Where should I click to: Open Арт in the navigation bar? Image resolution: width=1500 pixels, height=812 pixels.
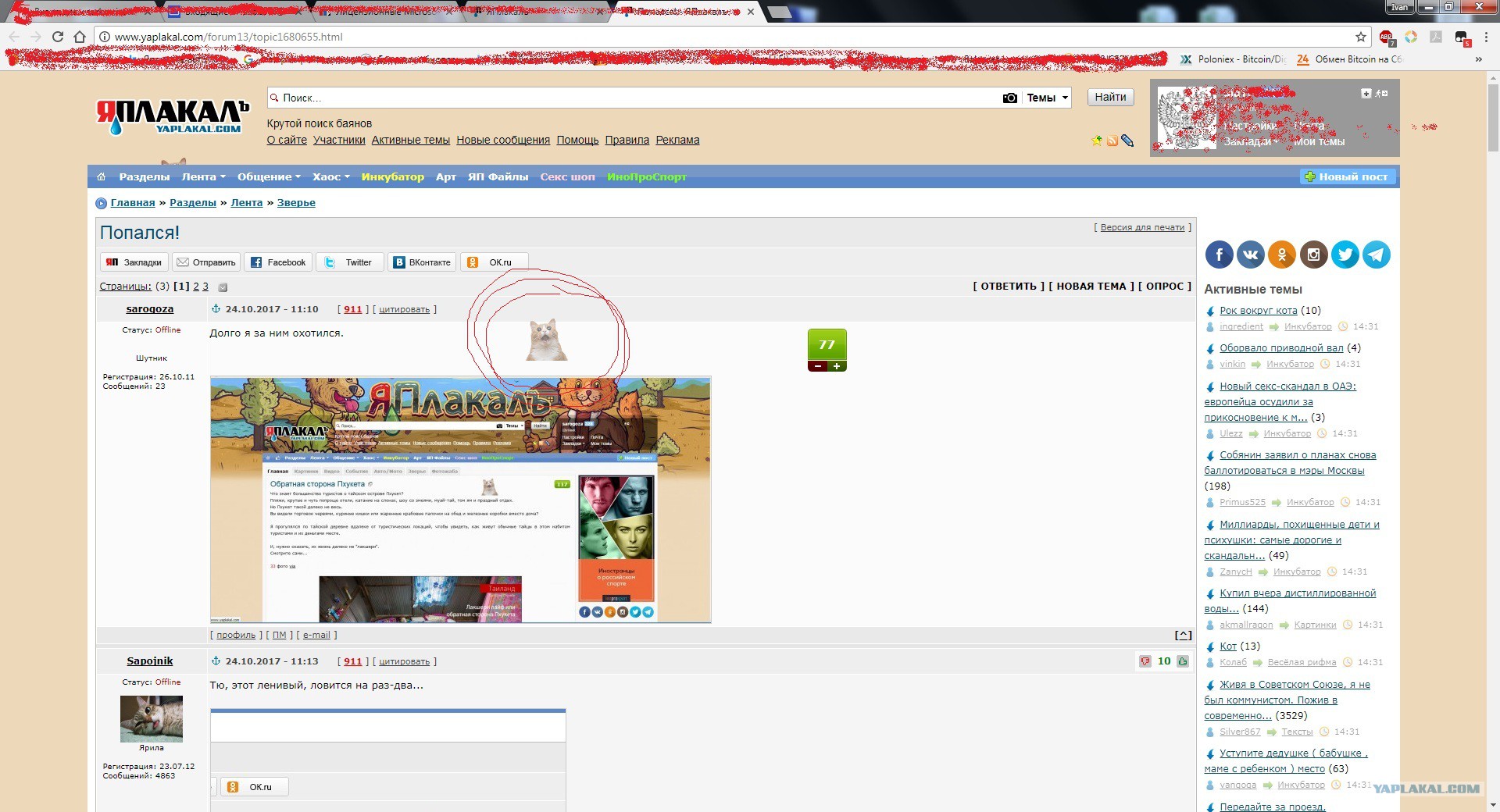coord(446,177)
